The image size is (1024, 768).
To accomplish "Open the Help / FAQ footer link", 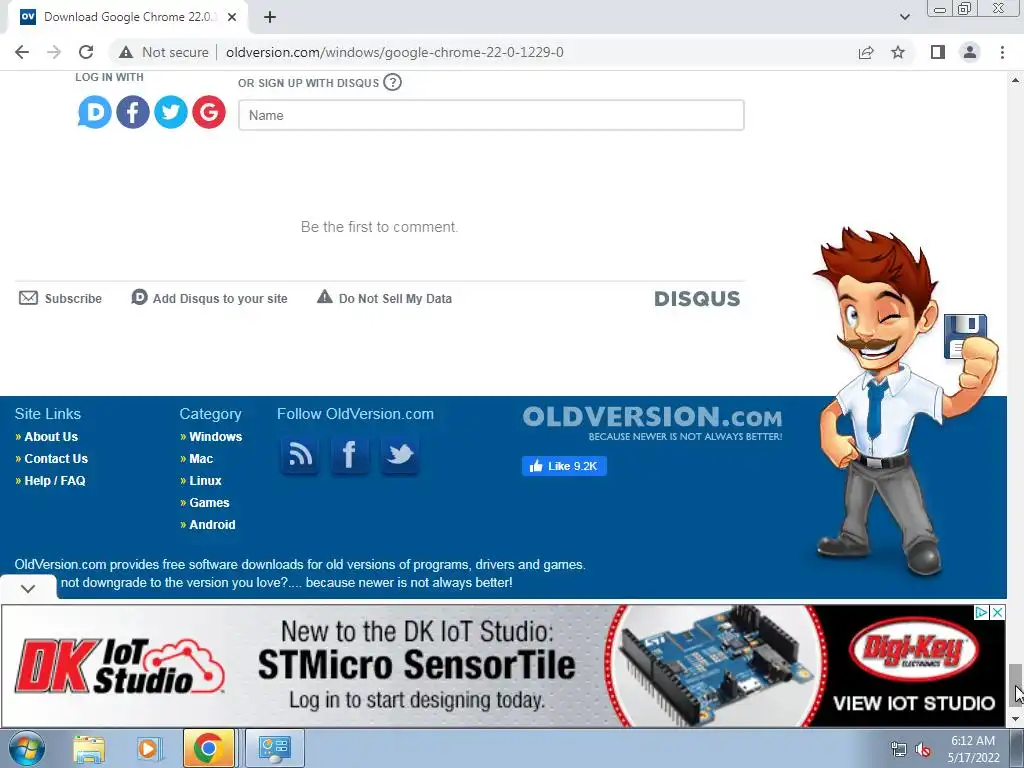I will (x=54, y=481).
